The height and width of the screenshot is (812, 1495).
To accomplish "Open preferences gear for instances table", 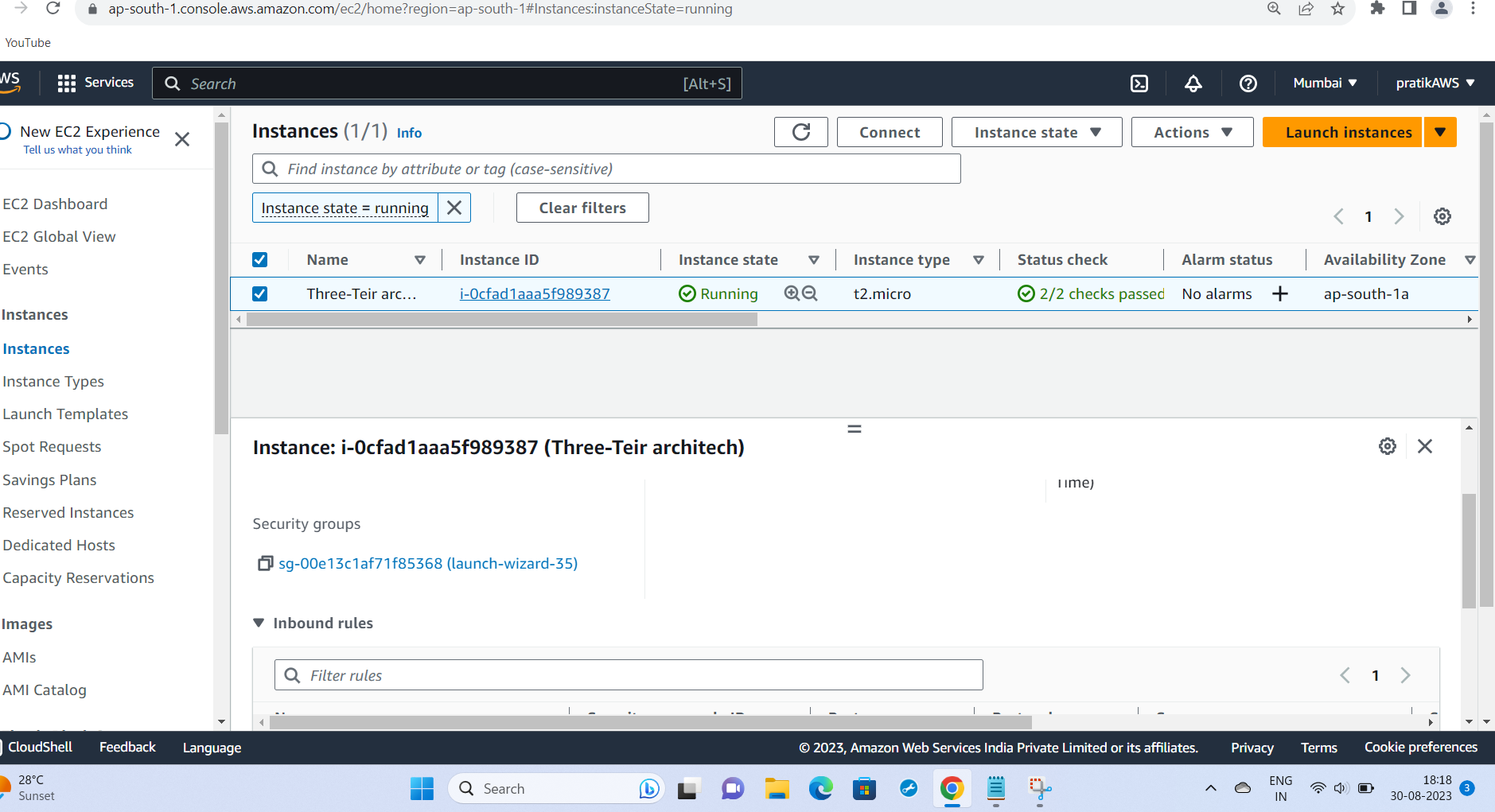I will [1444, 216].
